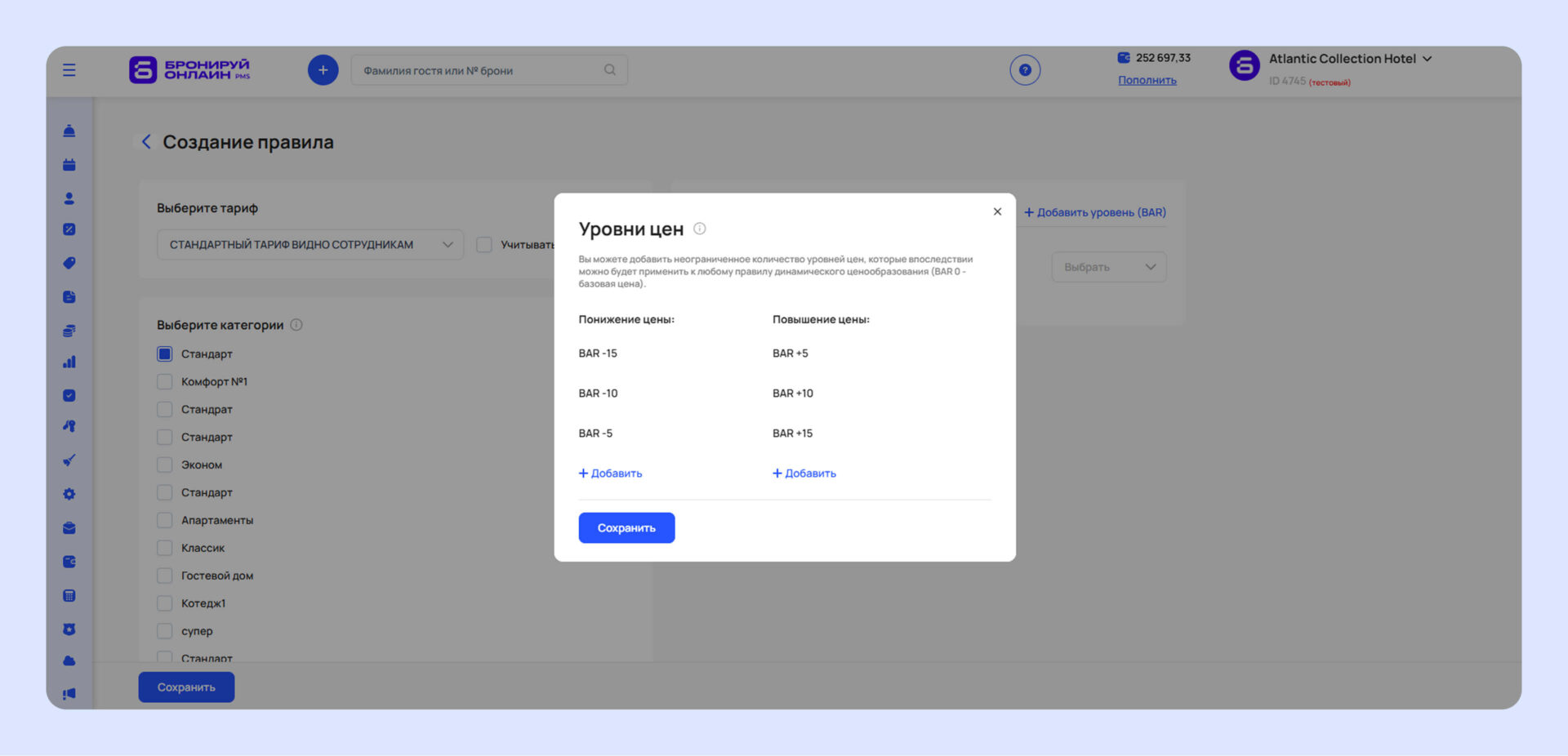Image resolution: width=1568 pixels, height=756 pixels.
Task: Click the info icon next to Уровни цен
Action: (700, 229)
